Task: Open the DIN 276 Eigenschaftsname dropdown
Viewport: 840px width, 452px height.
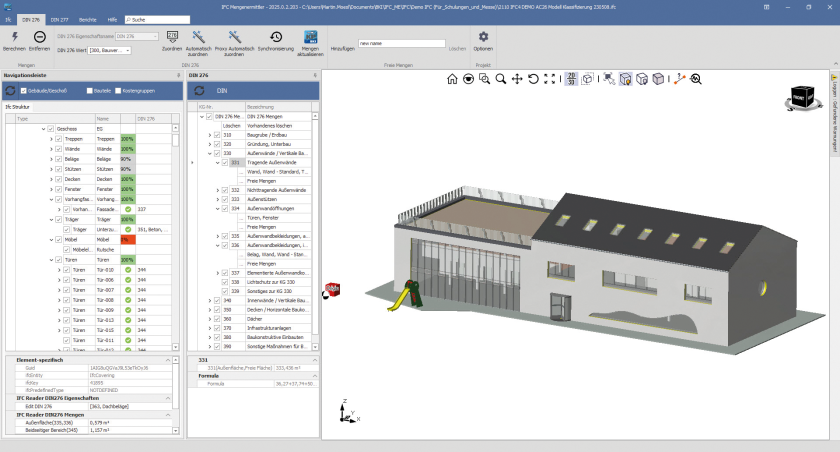Action: pyautogui.click(x=155, y=36)
